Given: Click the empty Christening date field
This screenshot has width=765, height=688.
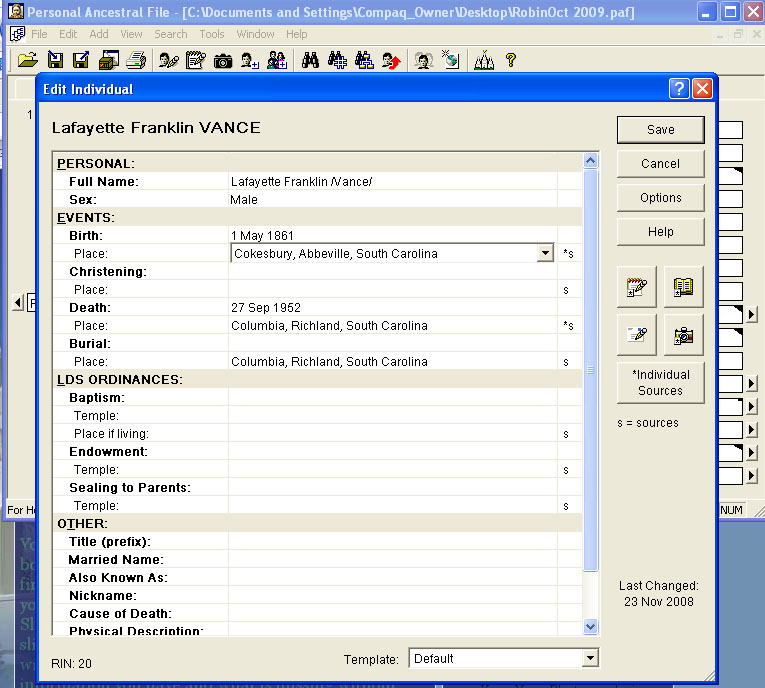Looking at the screenshot, I should tap(393, 271).
